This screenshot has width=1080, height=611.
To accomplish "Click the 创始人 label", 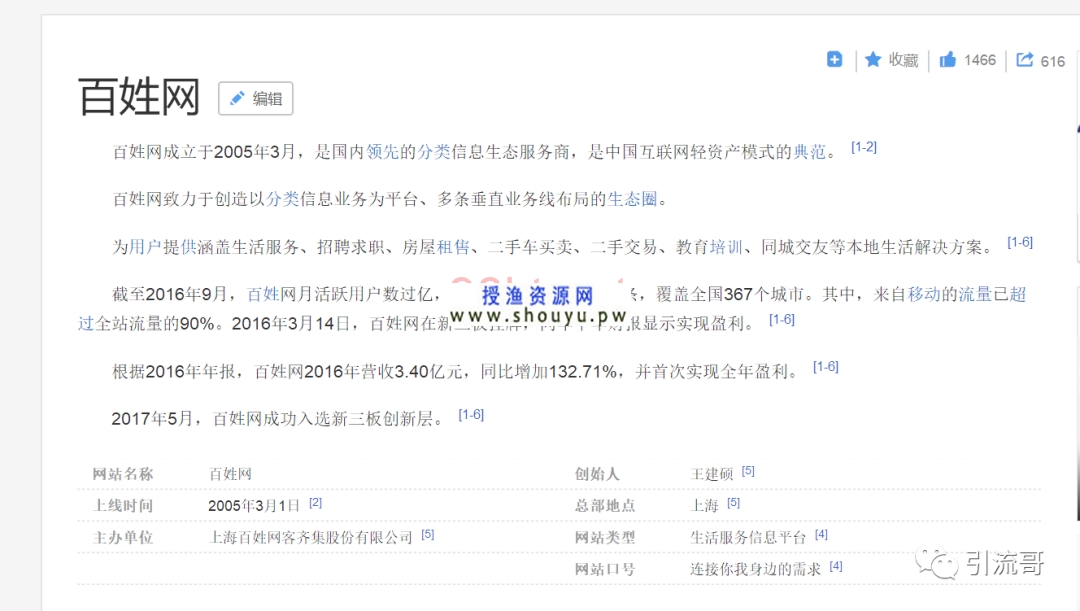I will pos(597,474).
